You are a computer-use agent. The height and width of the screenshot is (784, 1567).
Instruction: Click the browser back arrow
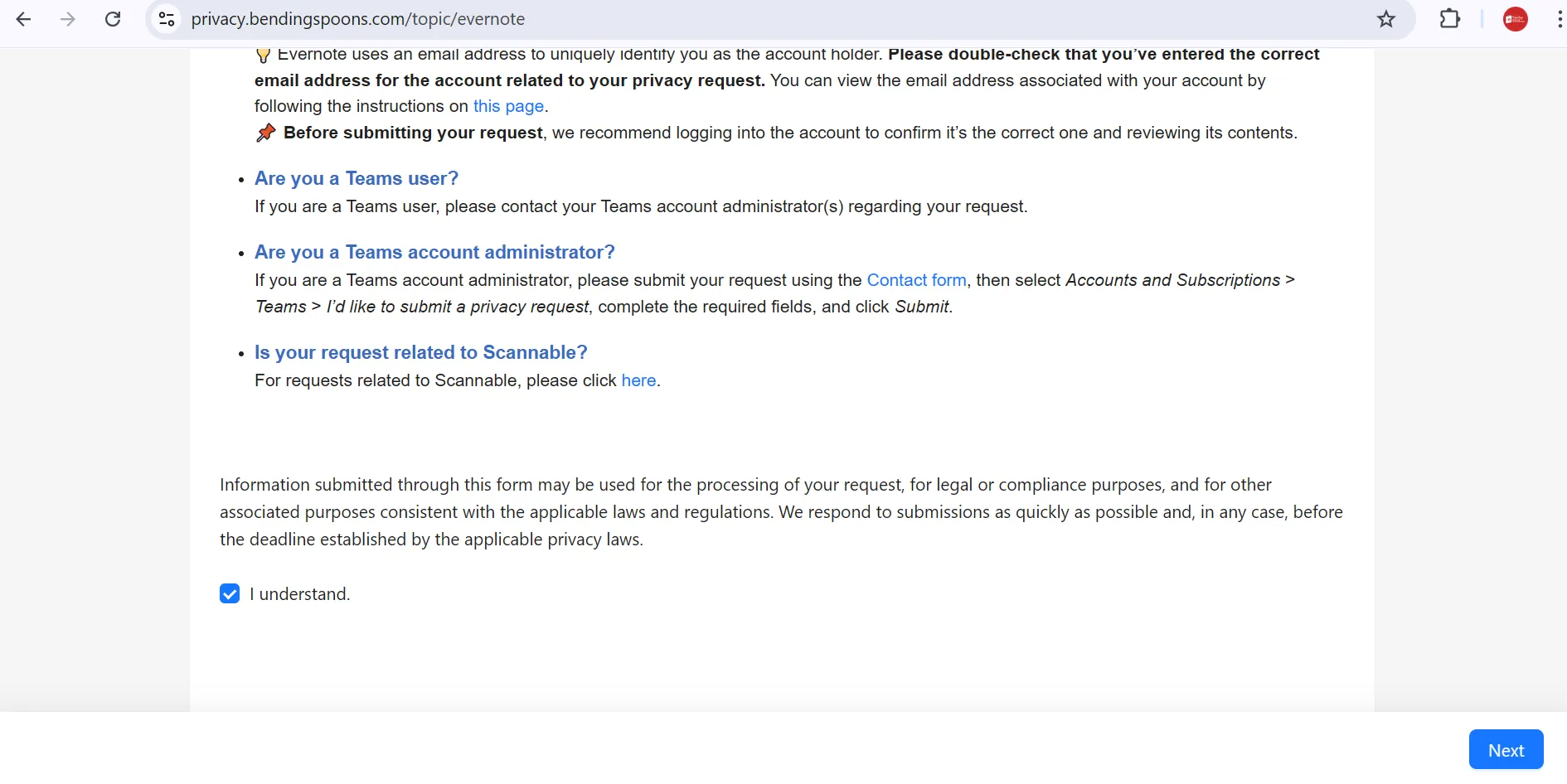[23, 19]
